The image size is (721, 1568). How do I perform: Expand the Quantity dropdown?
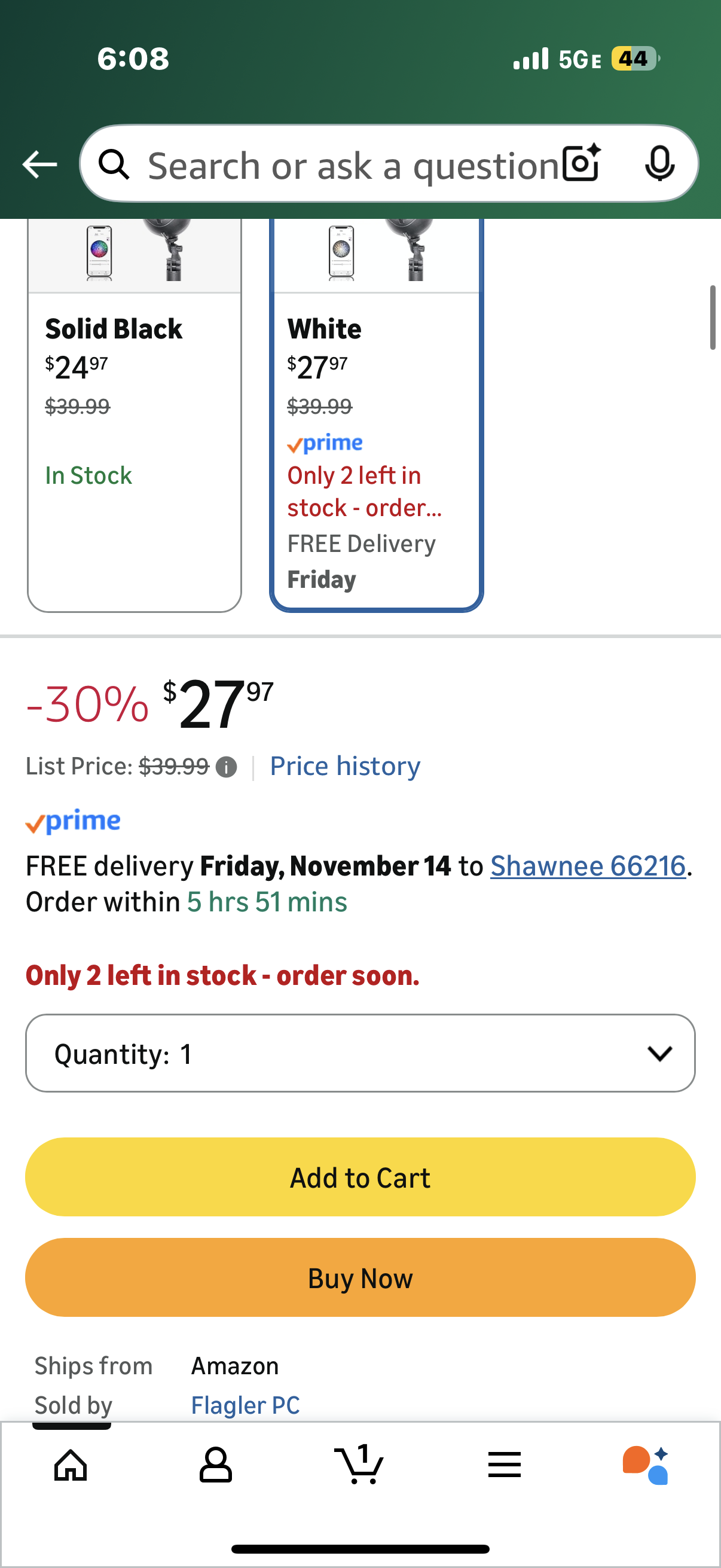coord(360,1053)
